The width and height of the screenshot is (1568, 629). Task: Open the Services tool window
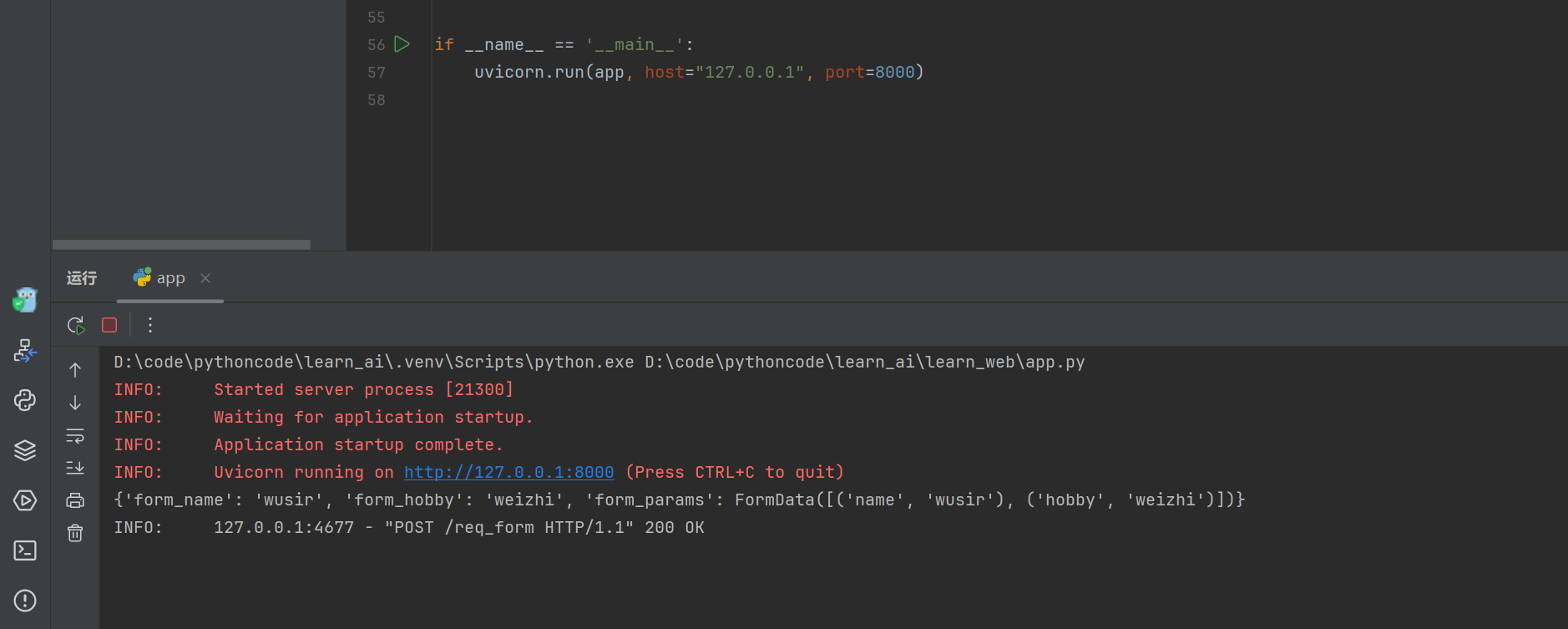coord(25,500)
